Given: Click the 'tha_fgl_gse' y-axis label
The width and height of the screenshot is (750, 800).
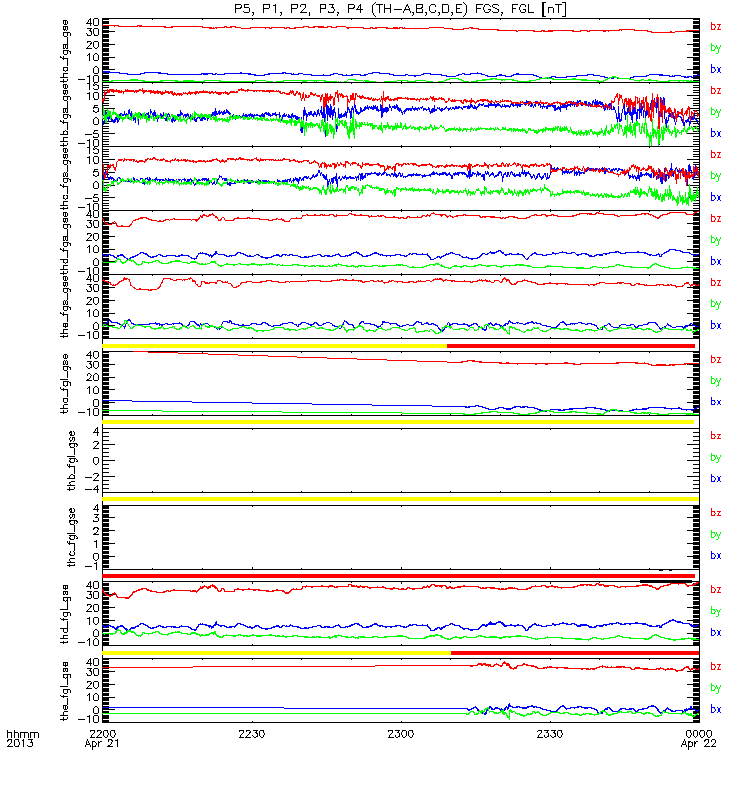Looking at the screenshot, I should point(65,384).
